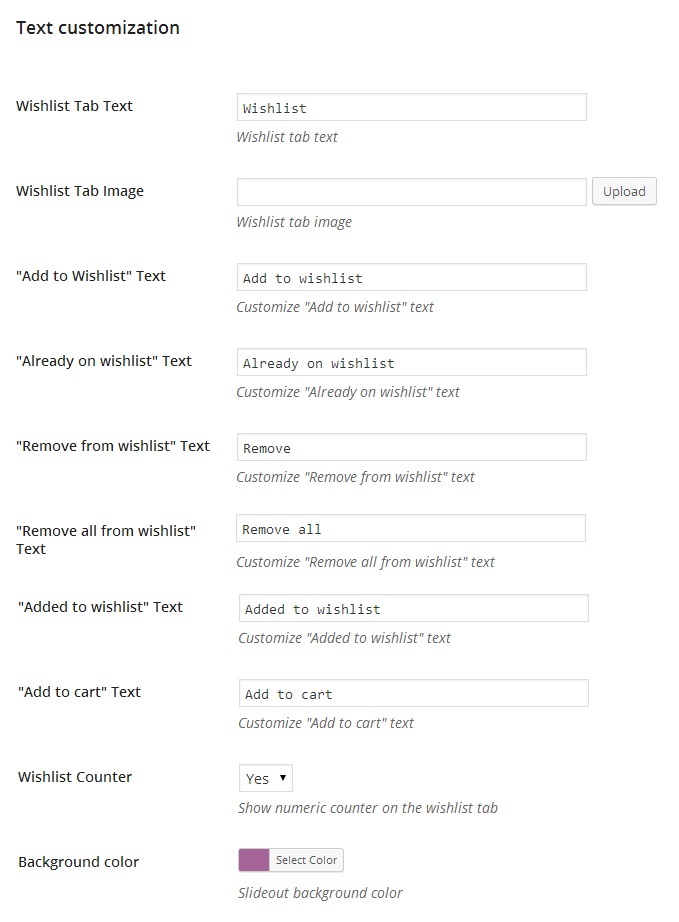Click the input field containing "Remove"
The image size is (679, 922).
(411, 448)
